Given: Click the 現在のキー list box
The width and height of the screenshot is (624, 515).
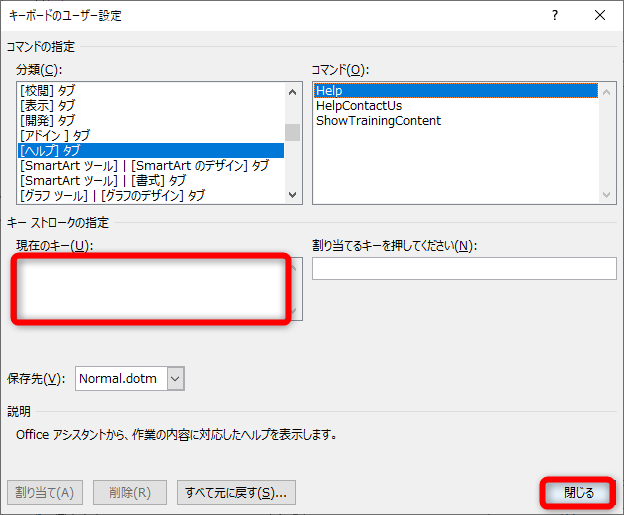Looking at the screenshot, I should pyautogui.click(x=159, y=289).
